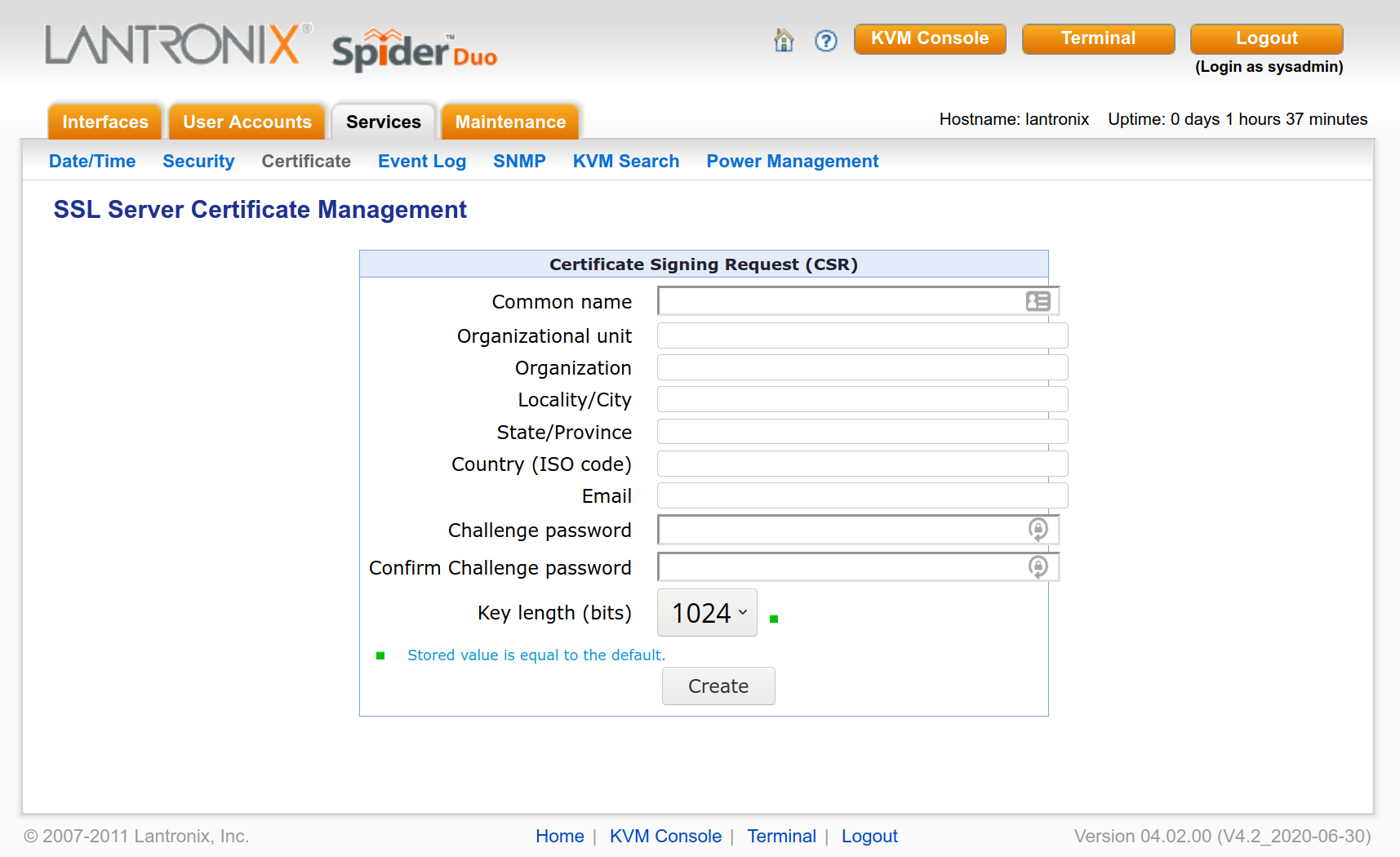Click the 'Uptime: 0 days 1 hours 37 minutes' text
Viewport: 1400px width, 857px height.
coord(1238,119)
